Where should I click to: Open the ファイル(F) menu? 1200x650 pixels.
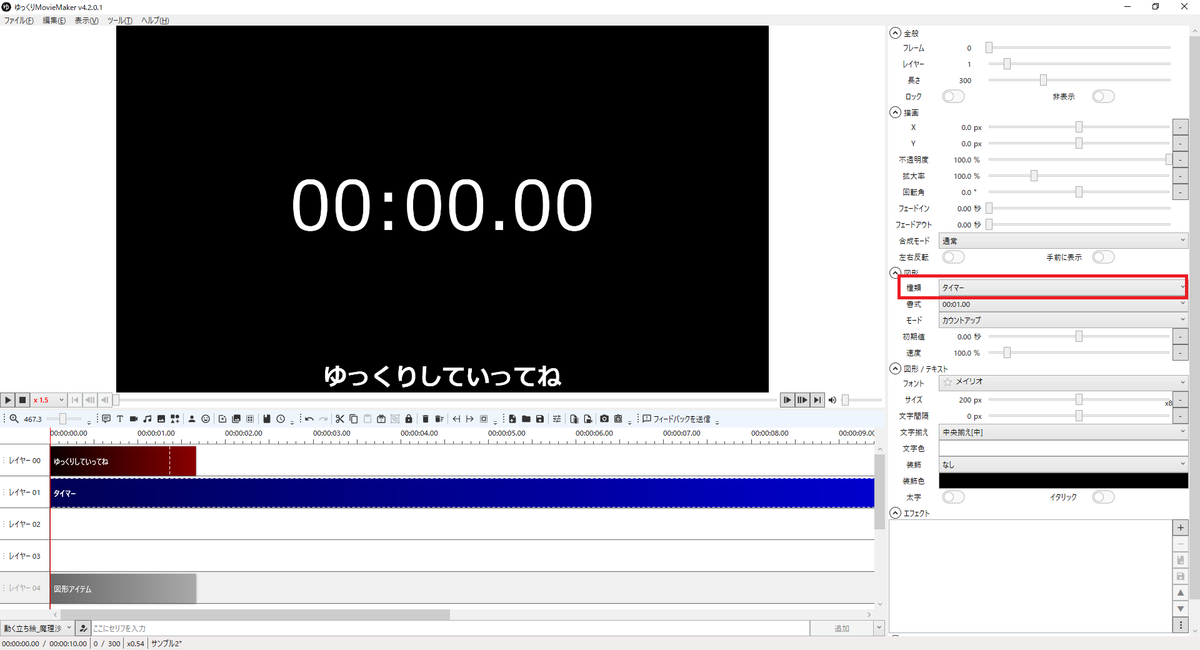(19, 20)
